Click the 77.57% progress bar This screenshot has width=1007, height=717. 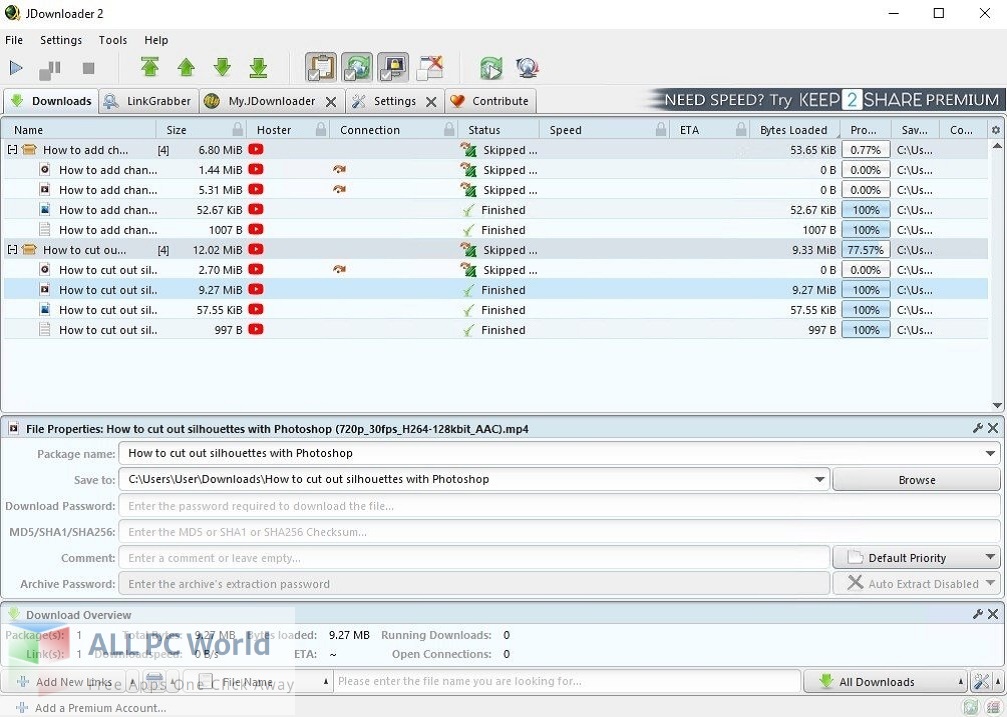[864, 249]
